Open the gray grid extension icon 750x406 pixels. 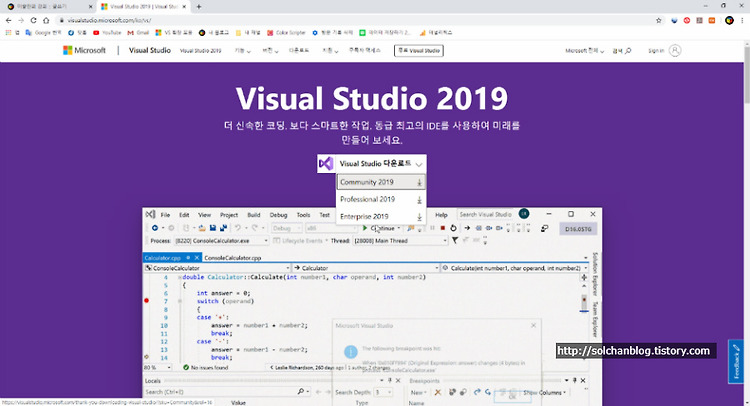(x=699, y=20)
